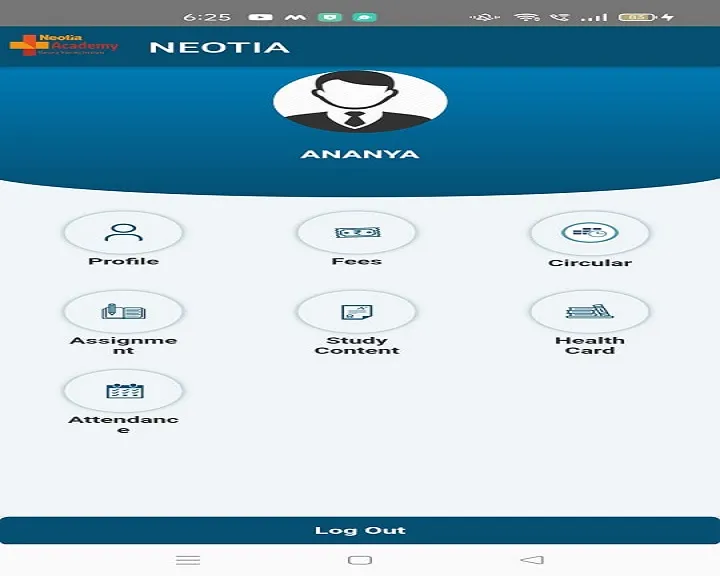Tap the user avatar picture

coord(360,102)
